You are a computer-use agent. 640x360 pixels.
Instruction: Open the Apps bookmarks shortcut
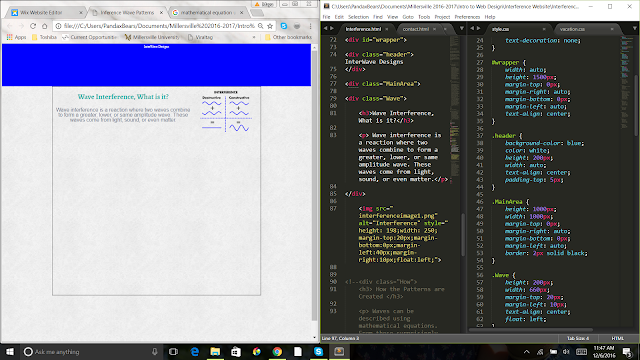pyautogui.click(x=16, y=37)
